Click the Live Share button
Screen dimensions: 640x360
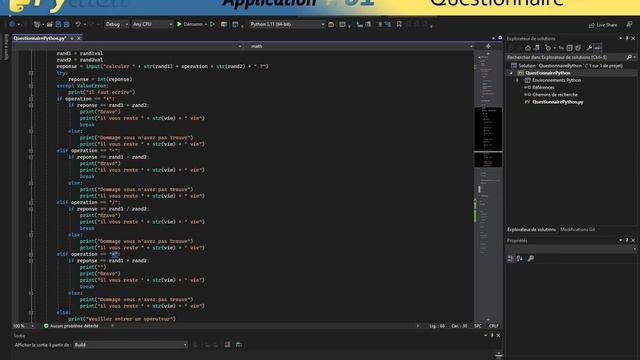point(603,25)
